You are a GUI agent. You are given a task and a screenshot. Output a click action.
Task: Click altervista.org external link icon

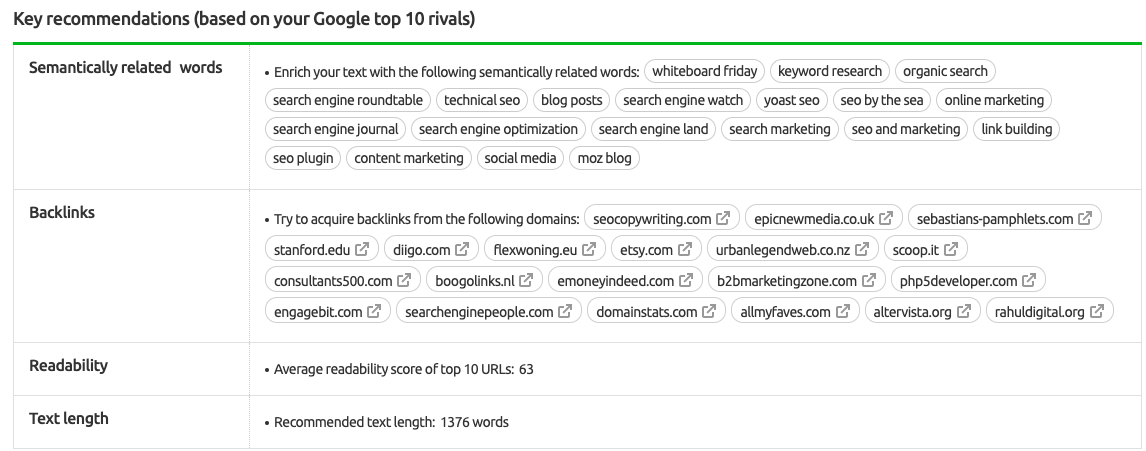(964, 311)
